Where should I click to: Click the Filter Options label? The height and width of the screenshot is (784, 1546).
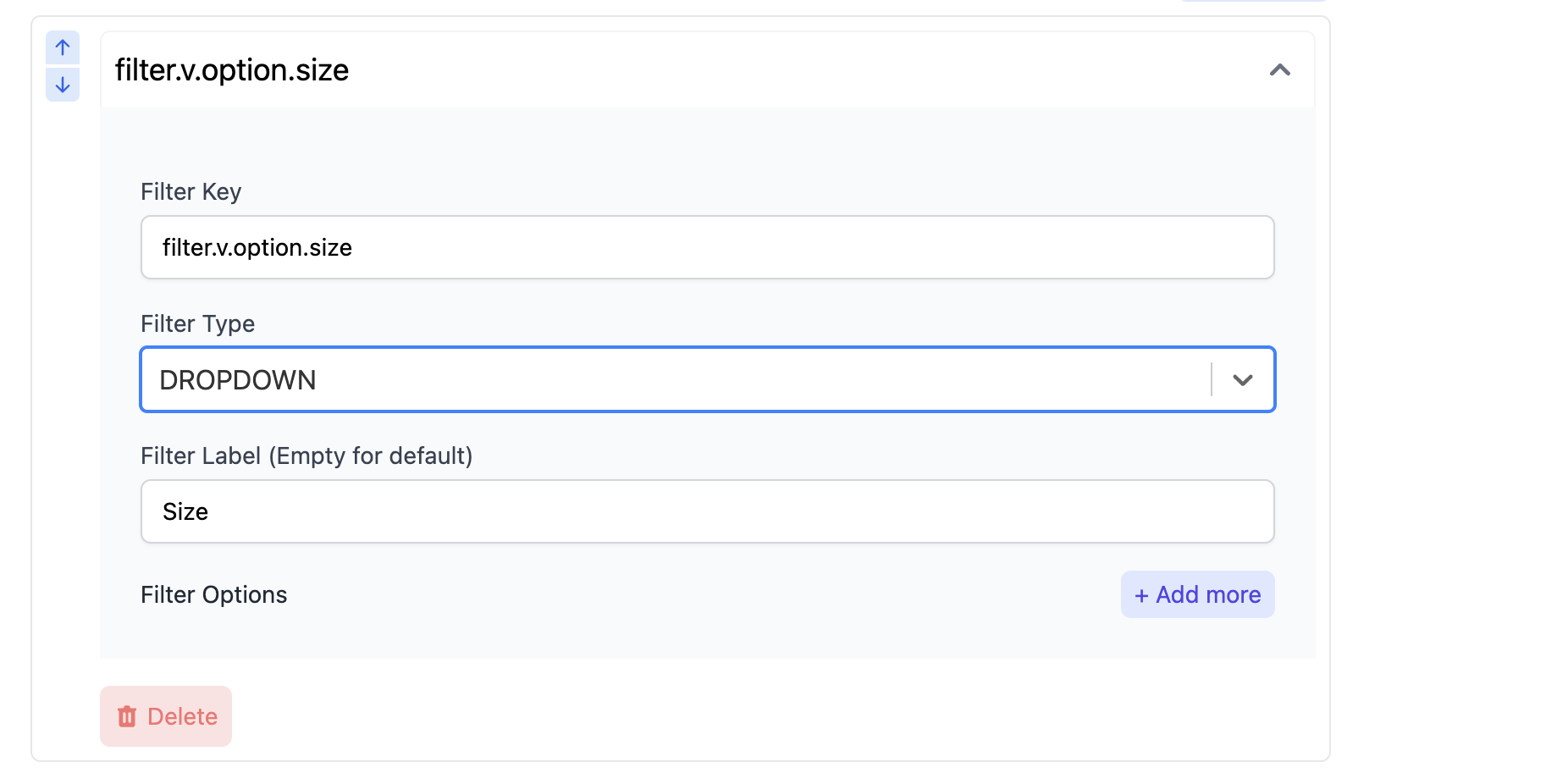(214, 594)
